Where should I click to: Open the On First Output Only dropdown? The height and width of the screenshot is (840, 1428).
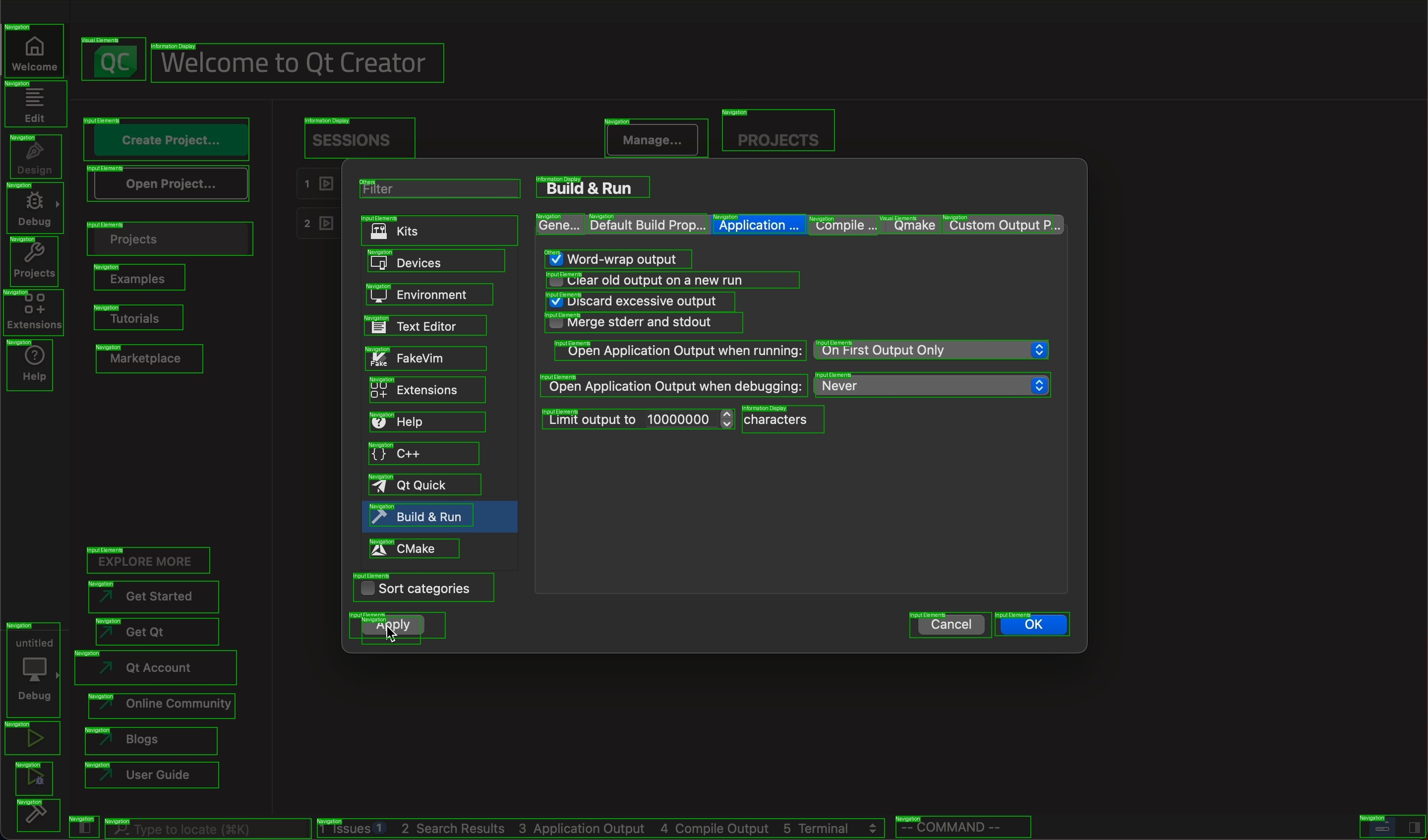coord(931,351)
